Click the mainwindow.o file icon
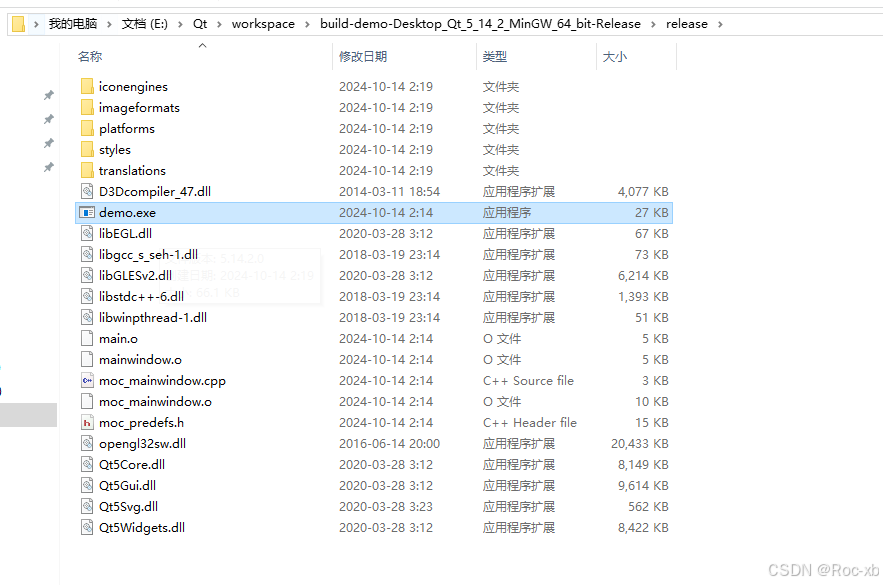This screenshot has height=585, width=883. [87, 359]
